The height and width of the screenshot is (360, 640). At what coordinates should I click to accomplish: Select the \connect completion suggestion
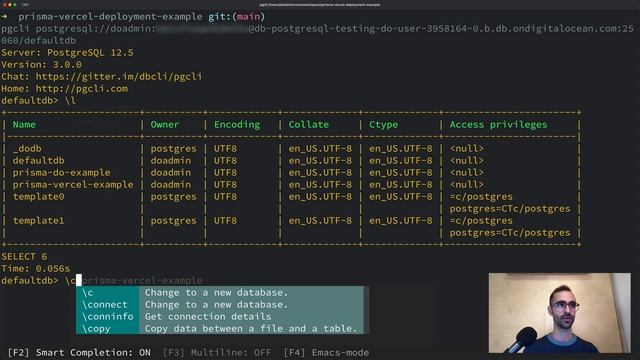[220, 304]
